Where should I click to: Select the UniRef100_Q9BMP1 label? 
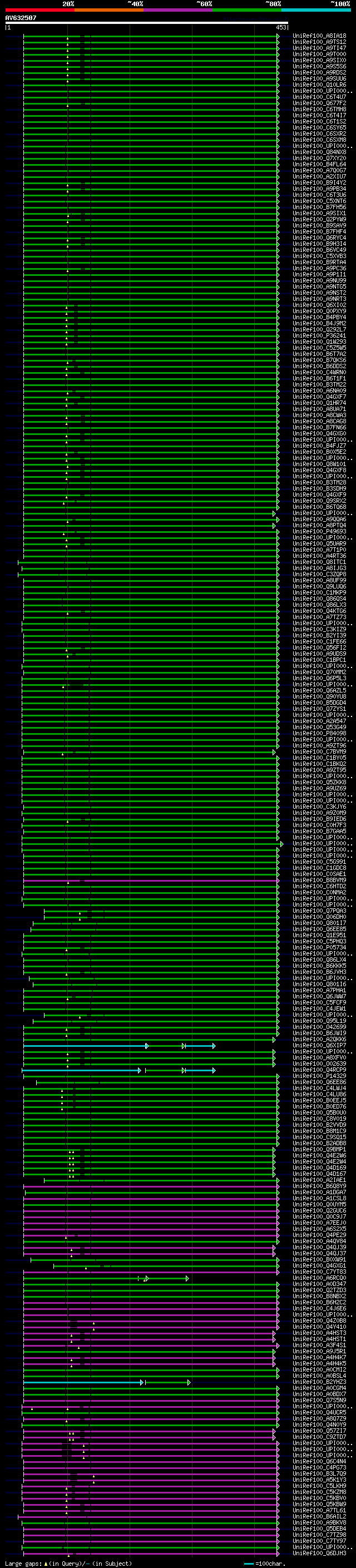click(x=319, y=1149)
